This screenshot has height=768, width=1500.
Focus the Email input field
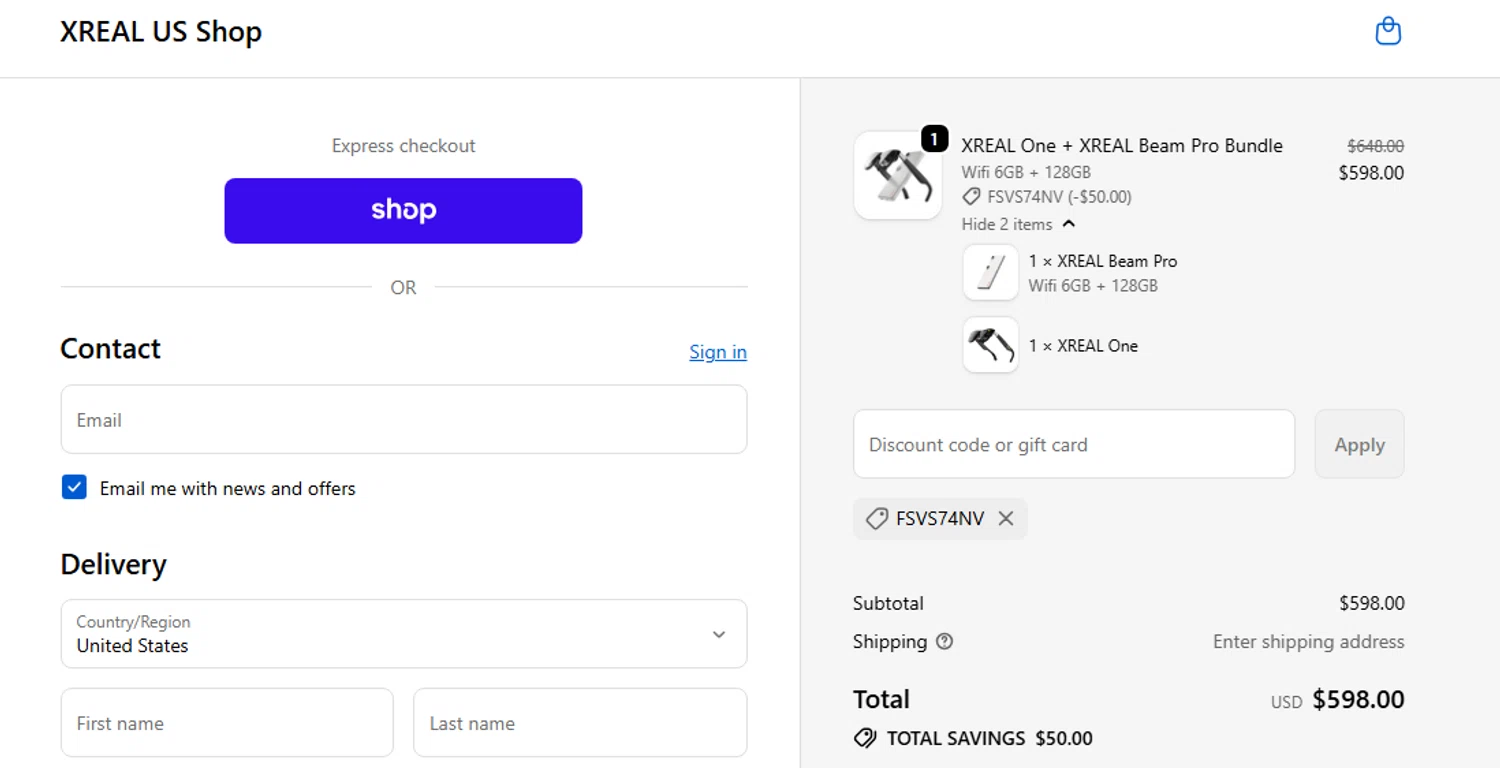[404, 420]
